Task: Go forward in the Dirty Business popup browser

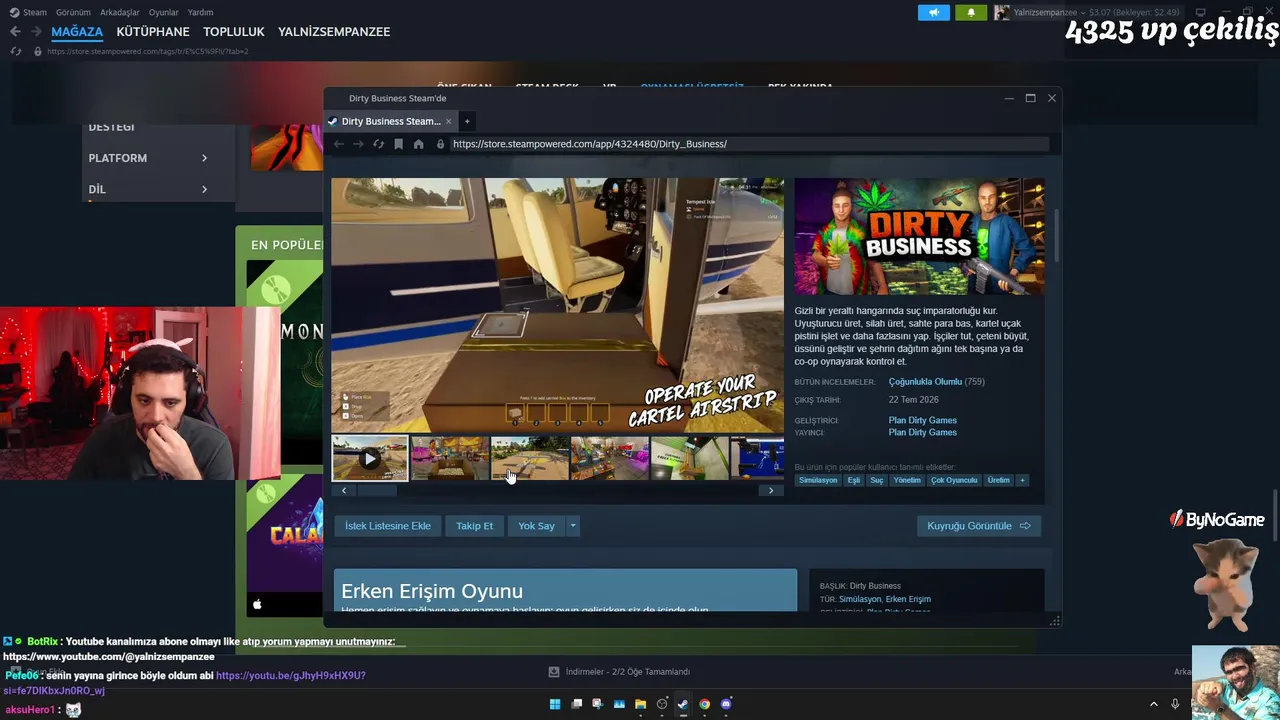Action: tap(358, 144)
